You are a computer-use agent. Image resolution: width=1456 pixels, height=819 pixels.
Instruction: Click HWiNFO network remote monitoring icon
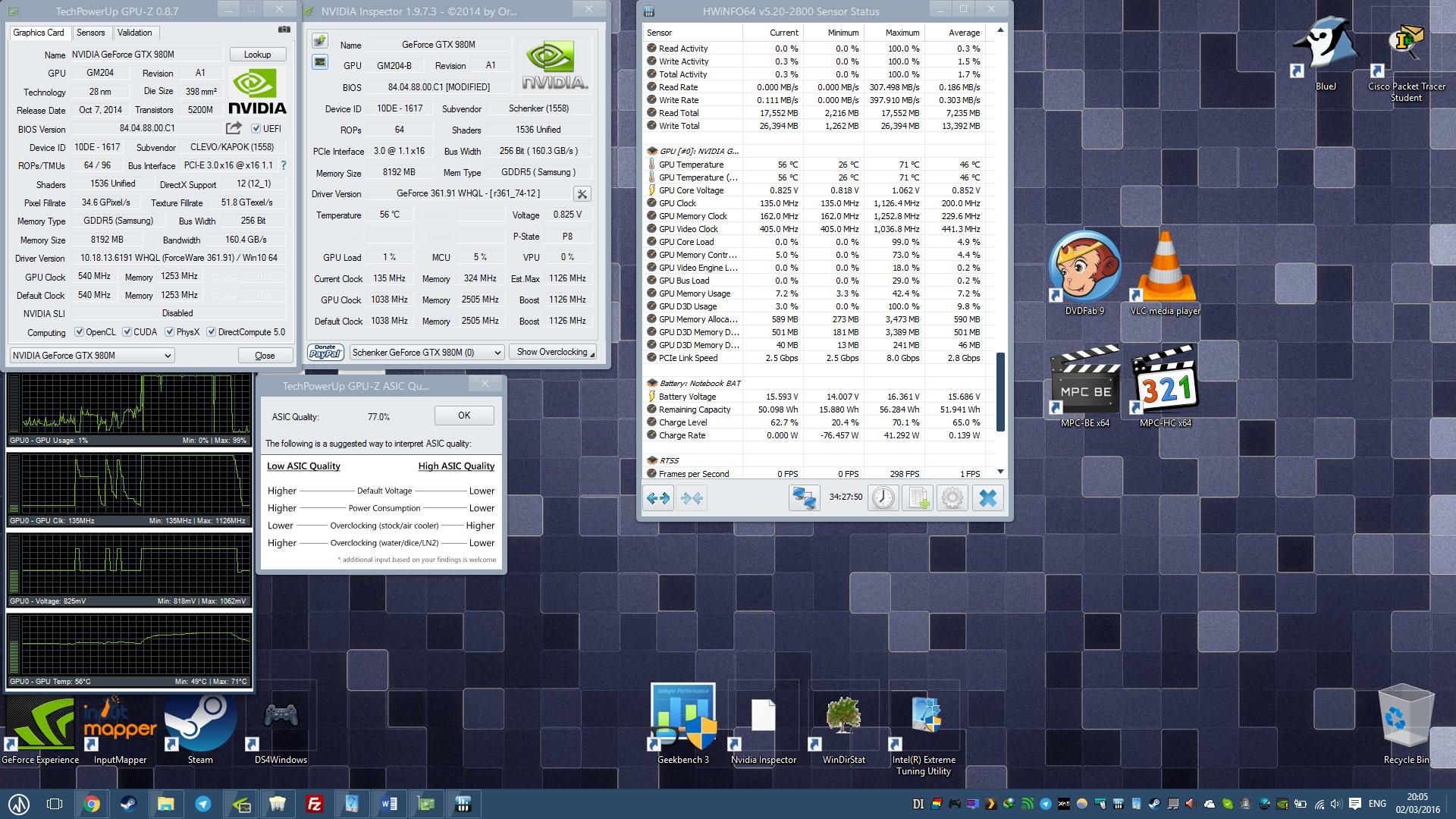(805, 498)
